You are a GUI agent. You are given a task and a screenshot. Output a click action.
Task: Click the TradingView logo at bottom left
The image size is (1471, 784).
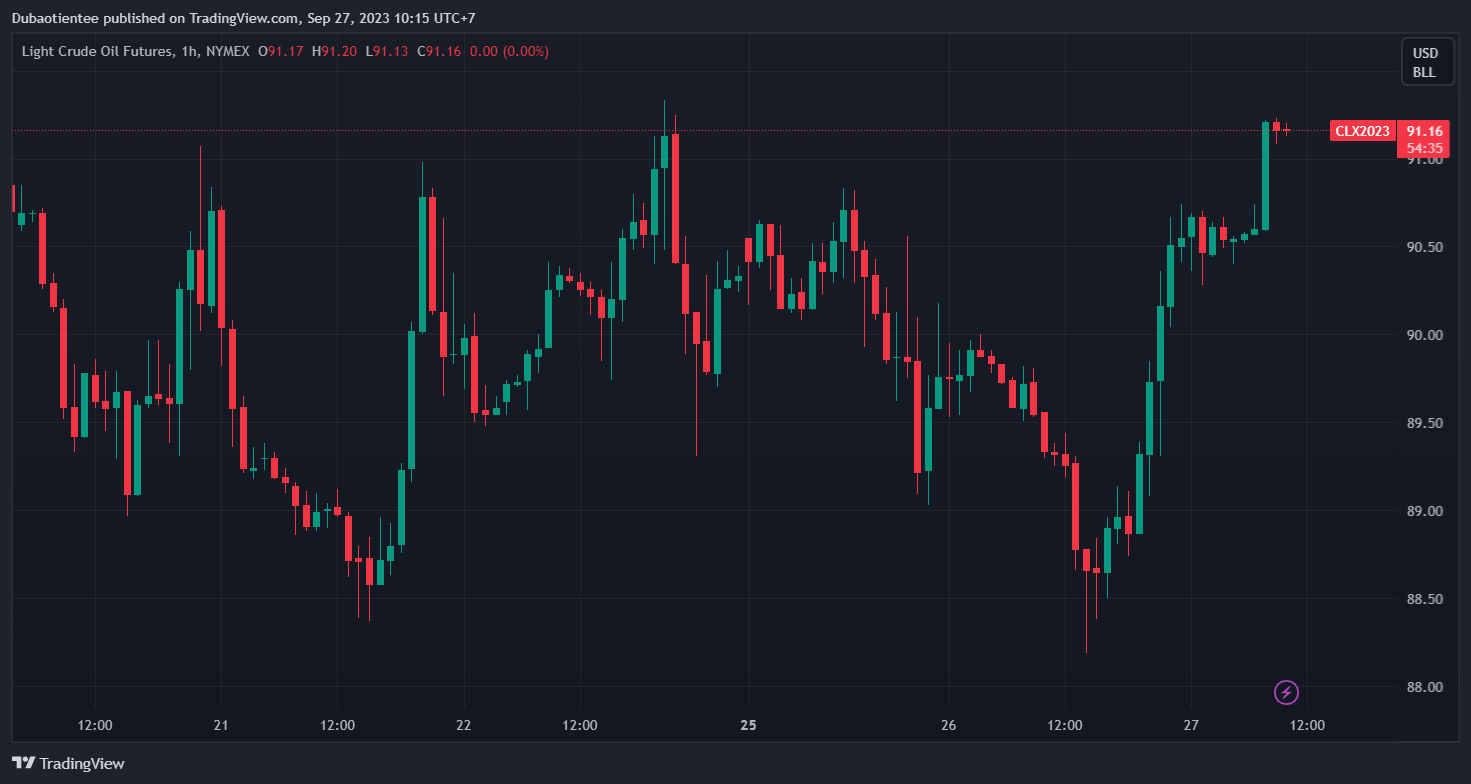(x=68, y=763)
